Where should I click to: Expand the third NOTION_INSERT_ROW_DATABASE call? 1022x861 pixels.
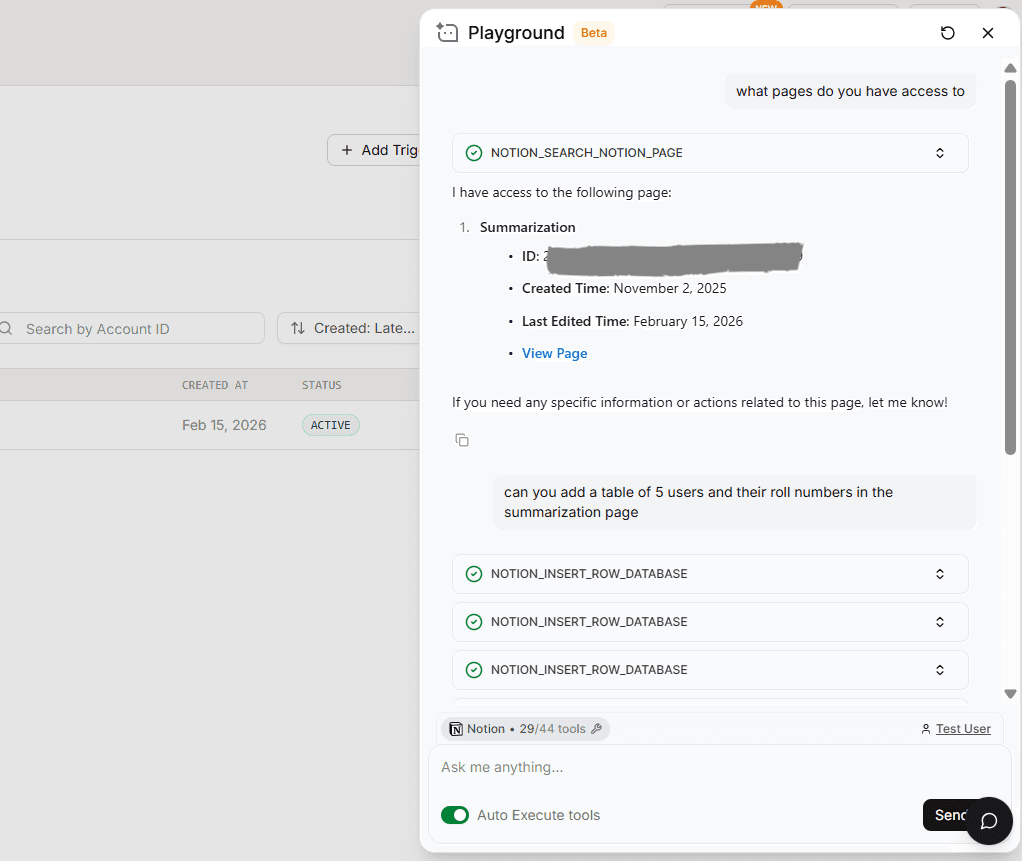point(940,670)
